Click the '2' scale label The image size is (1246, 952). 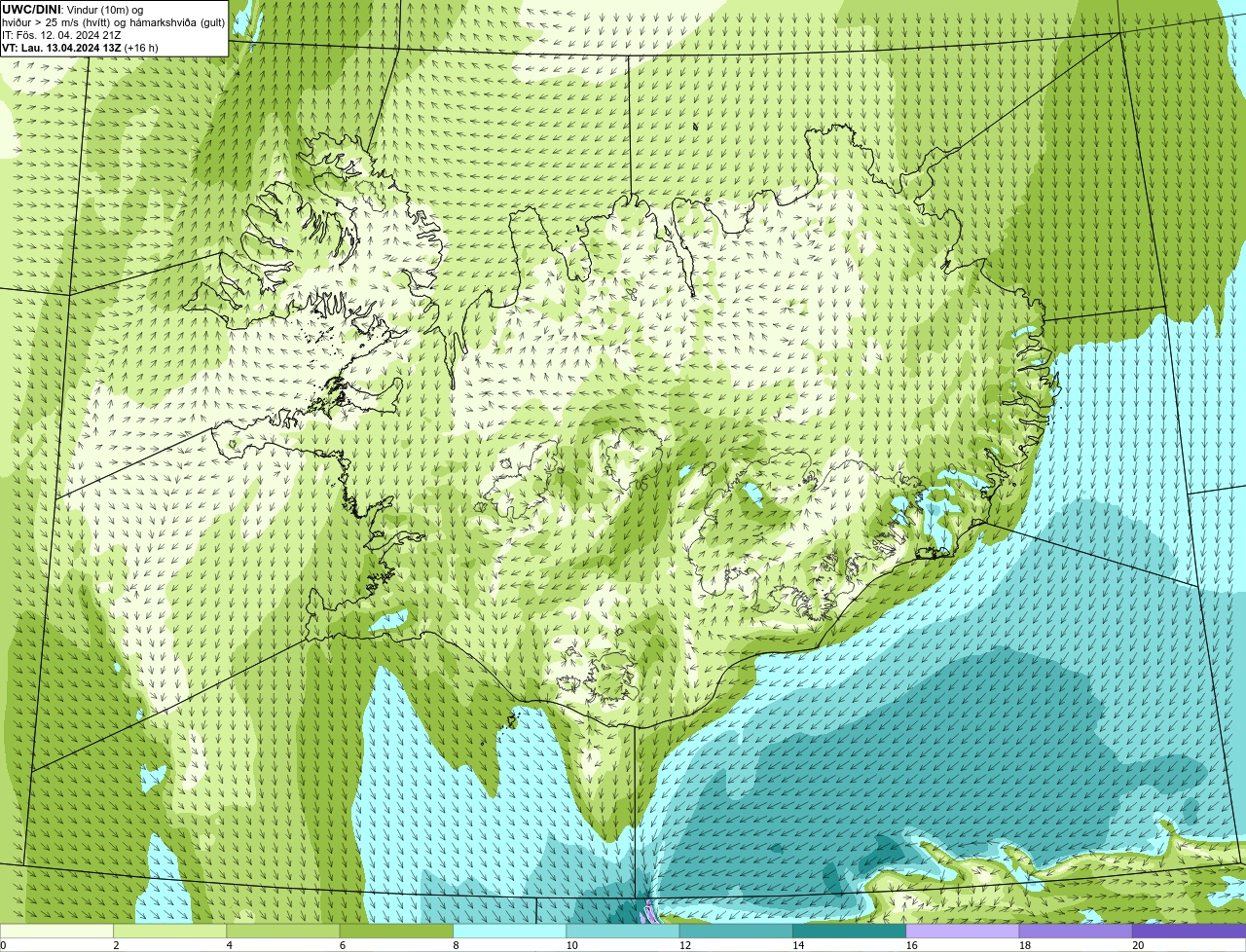coord(116,945)
